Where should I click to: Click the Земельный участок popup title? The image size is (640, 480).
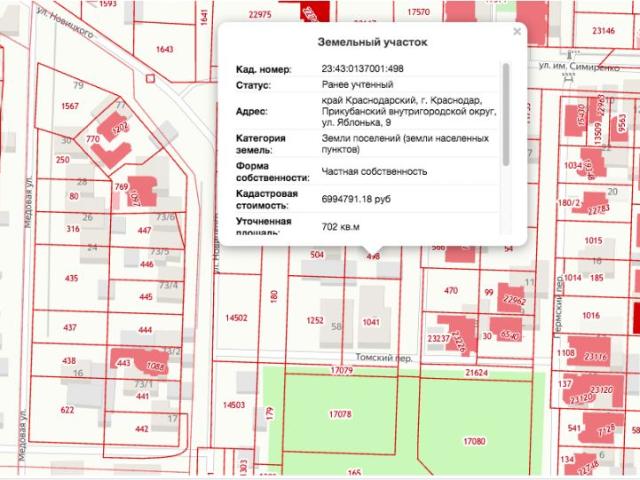(x=372, y=42)
